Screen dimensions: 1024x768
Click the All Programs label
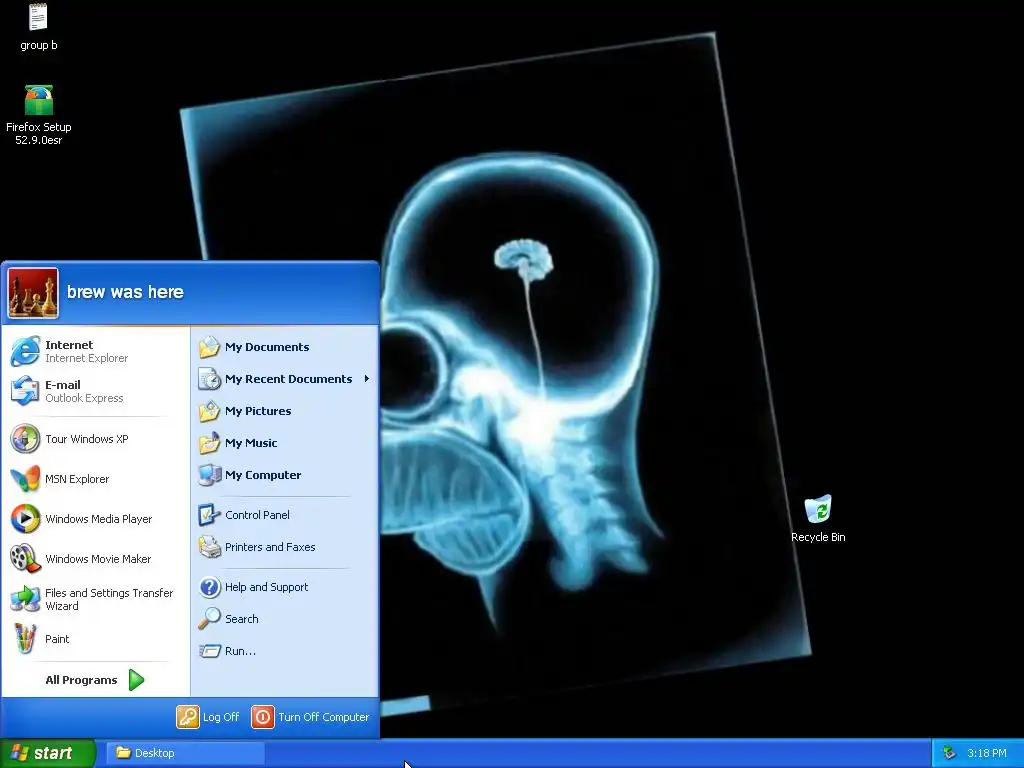point(81,680)
